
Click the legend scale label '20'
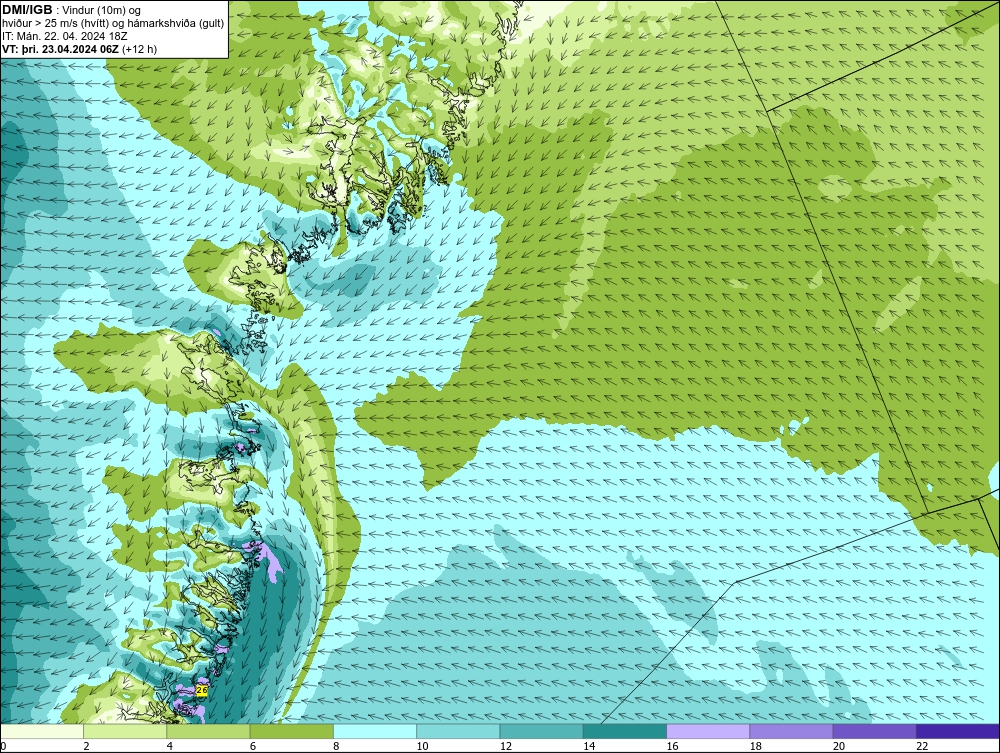[839, 746]
